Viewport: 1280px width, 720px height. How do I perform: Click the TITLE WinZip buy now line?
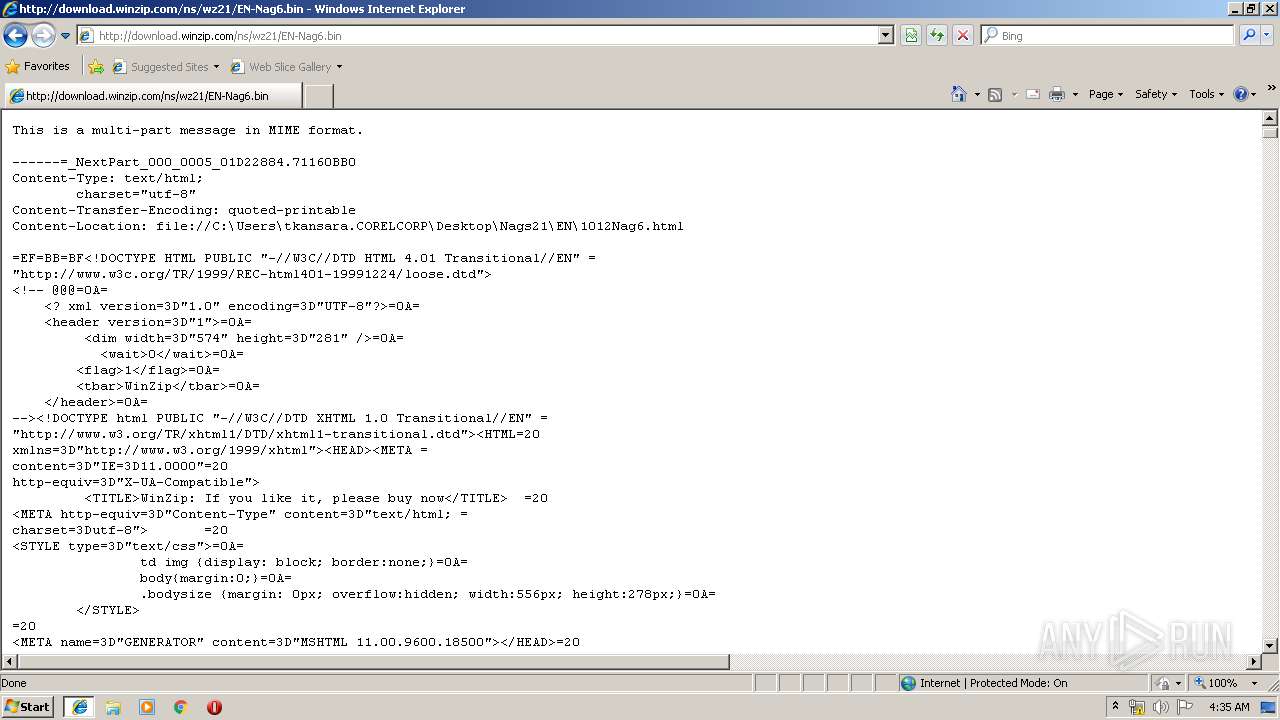pyautogui.click(x=316, y=498)
